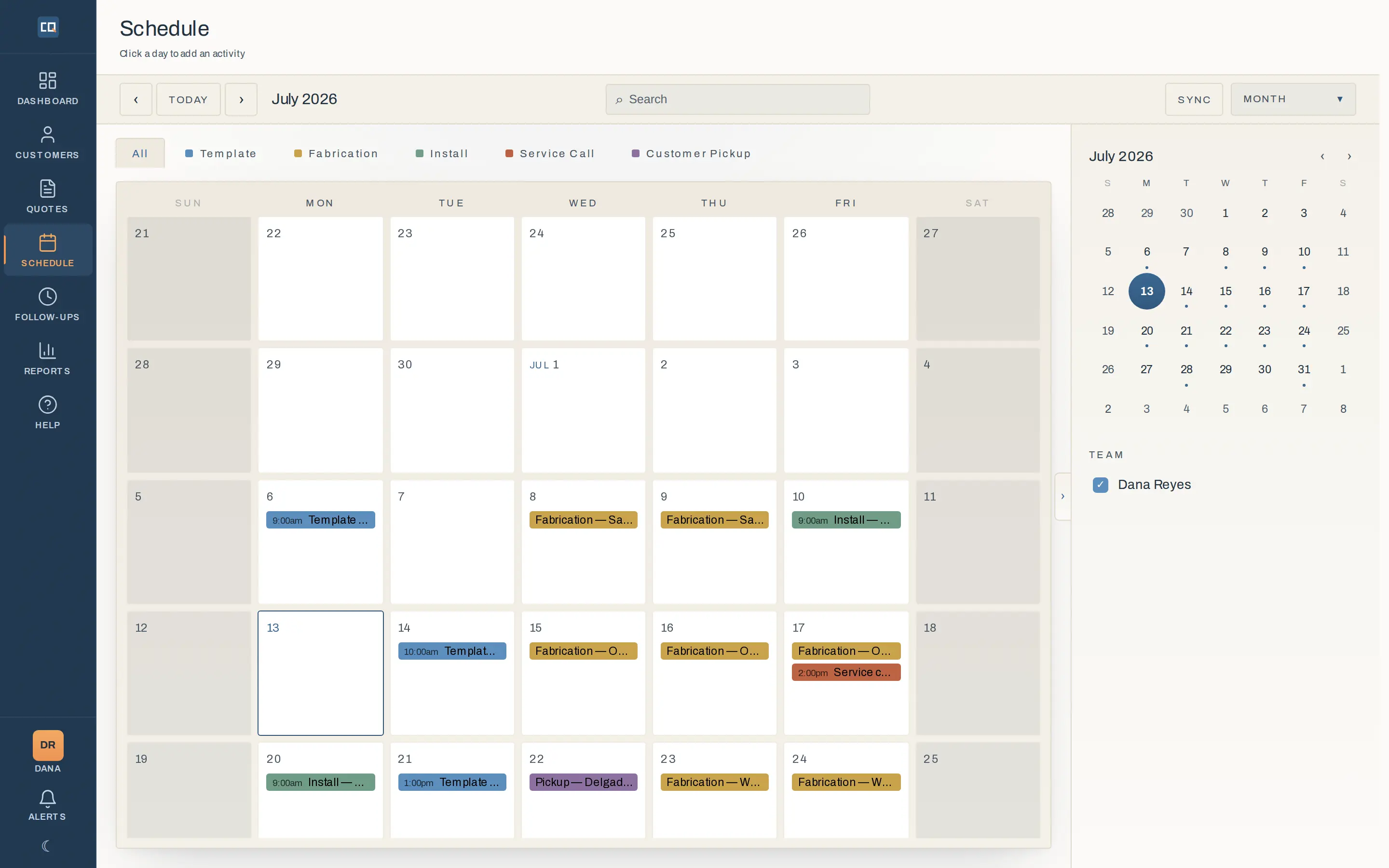1389x868 pixels.
Task: Open Fabrication event on July 23
Action: (x=714, y=783)
